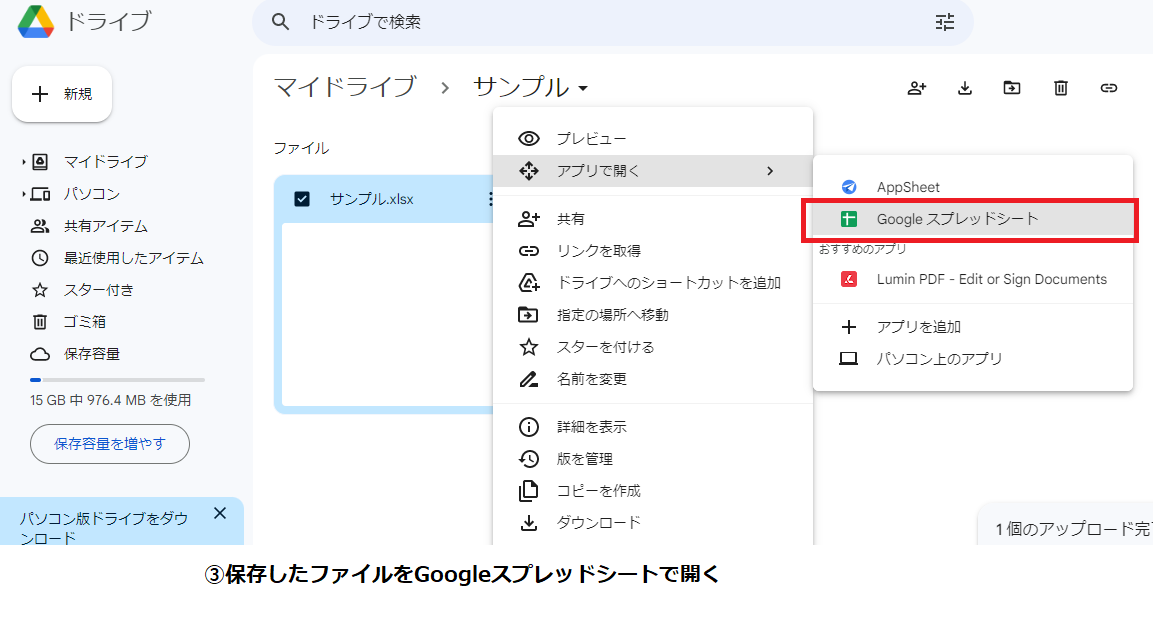The height and width of the screenshot is (641, 1153).
Task: Choose プレビュー in context menu
Action: pos(653,139)
